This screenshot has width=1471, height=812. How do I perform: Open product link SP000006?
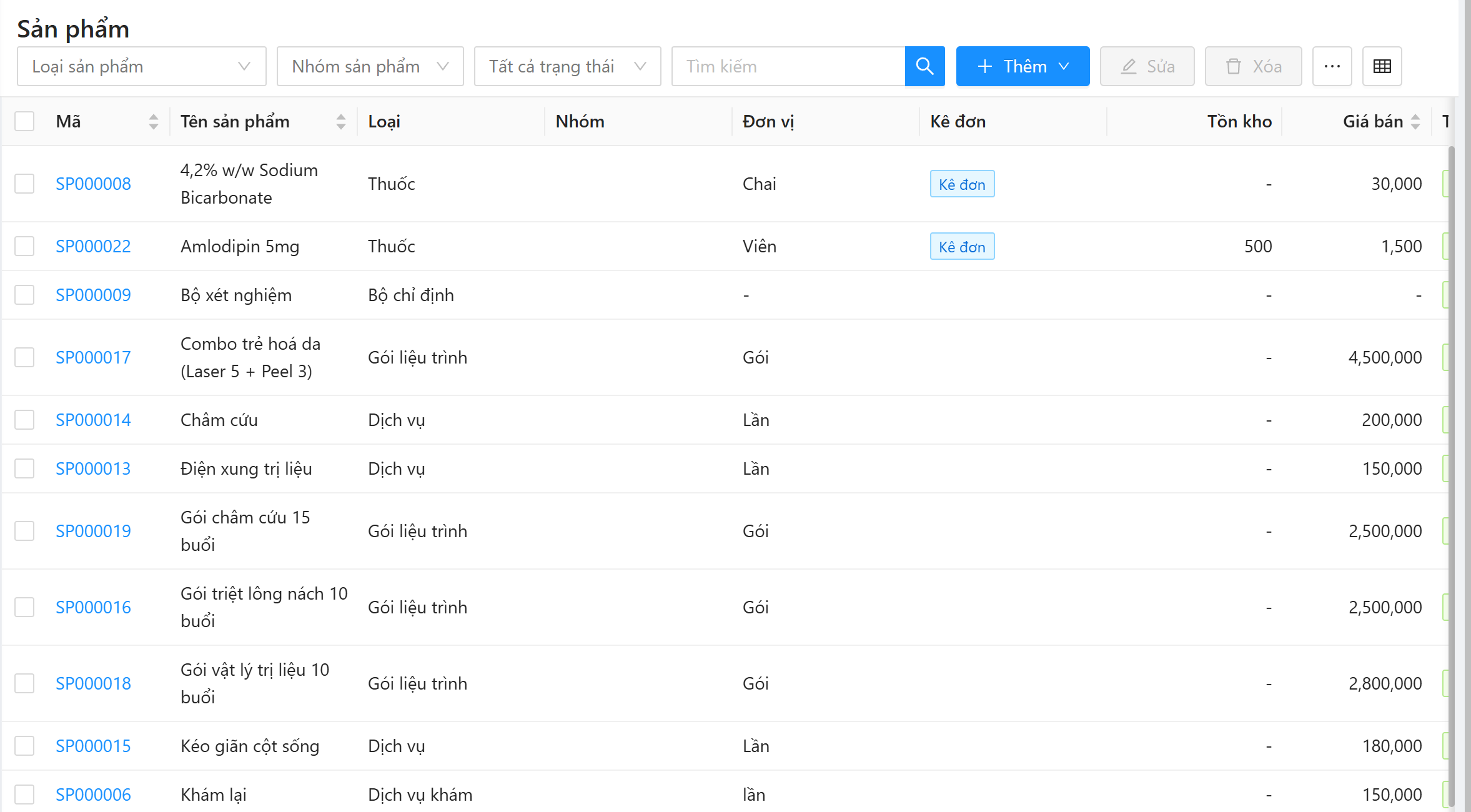click(x=94, y=795)
